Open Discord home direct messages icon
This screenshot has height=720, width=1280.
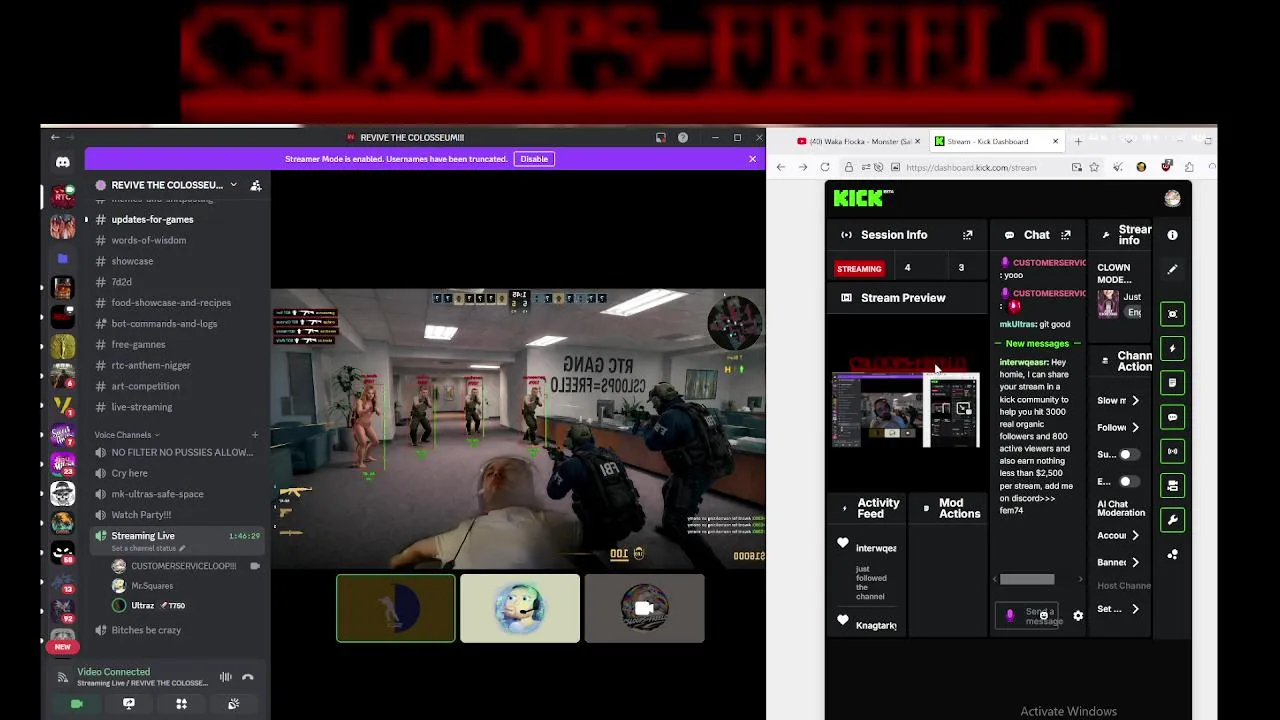63,162
